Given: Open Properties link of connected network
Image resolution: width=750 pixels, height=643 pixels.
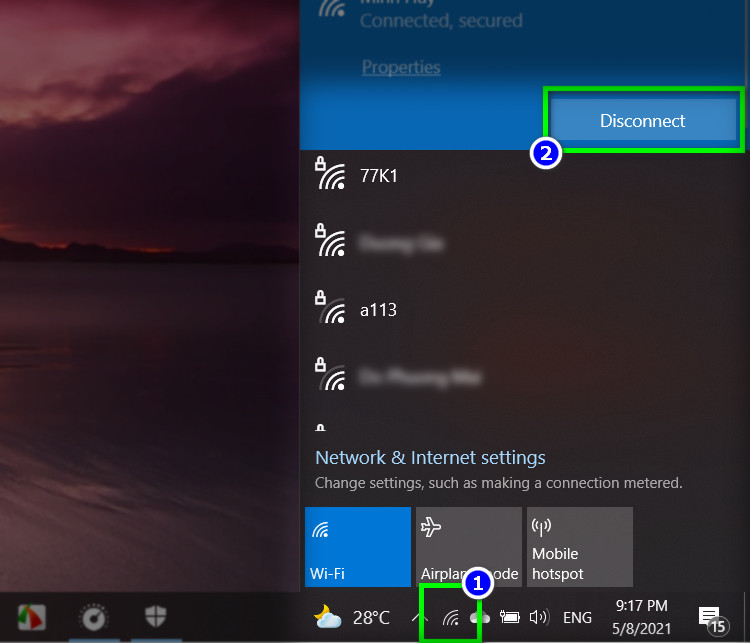Looking at the screenshot, I should (x=400, y=67).
